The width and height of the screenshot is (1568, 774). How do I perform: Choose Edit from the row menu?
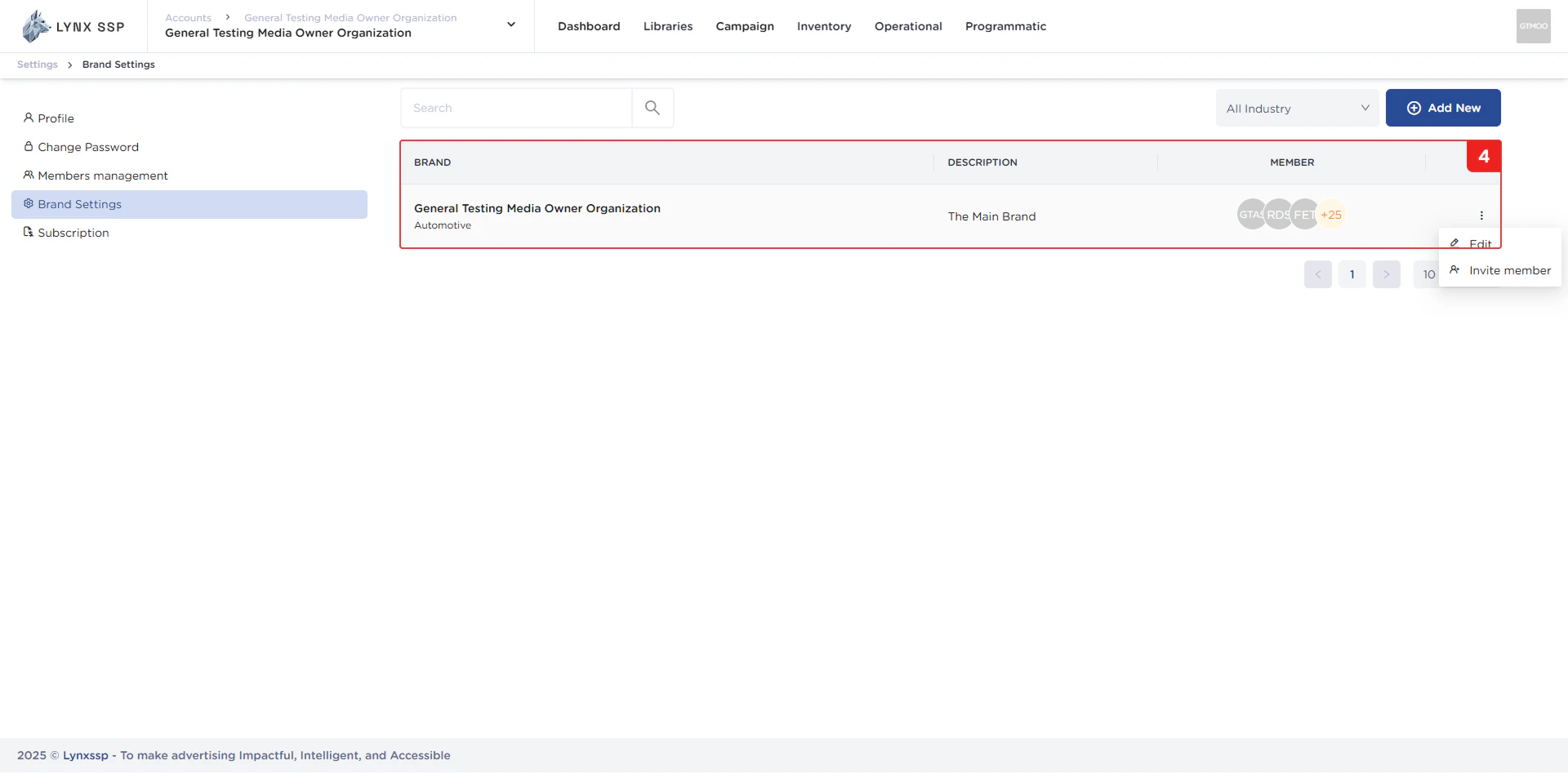(1499, 243)
